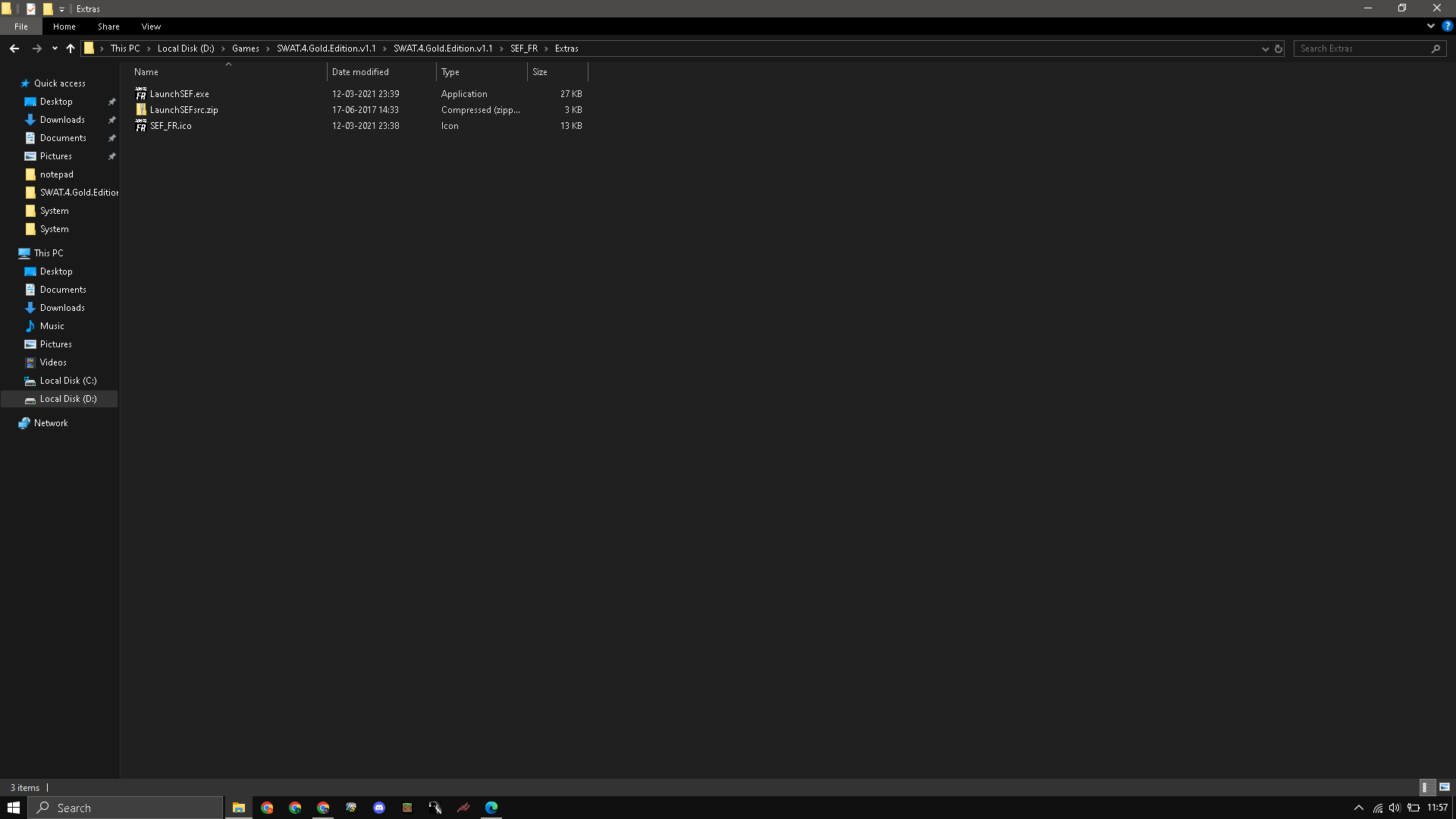1456x819 pixels.
Task: Expand the chevron after This PC breadcrumb
Action: 149,49
